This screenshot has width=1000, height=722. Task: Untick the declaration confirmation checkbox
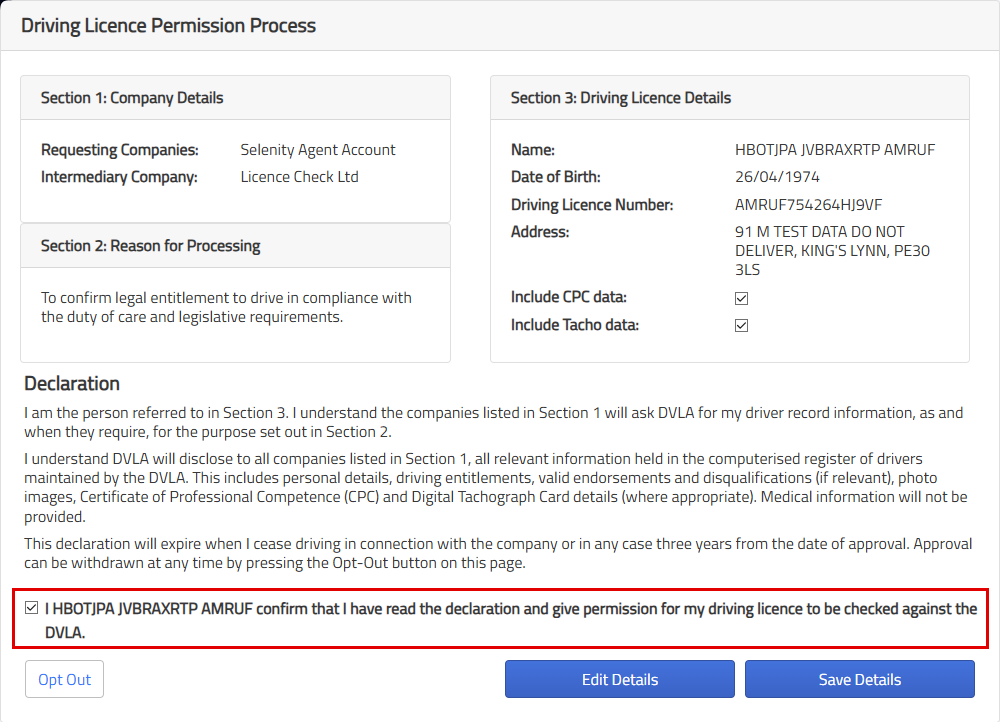point(32,607)
